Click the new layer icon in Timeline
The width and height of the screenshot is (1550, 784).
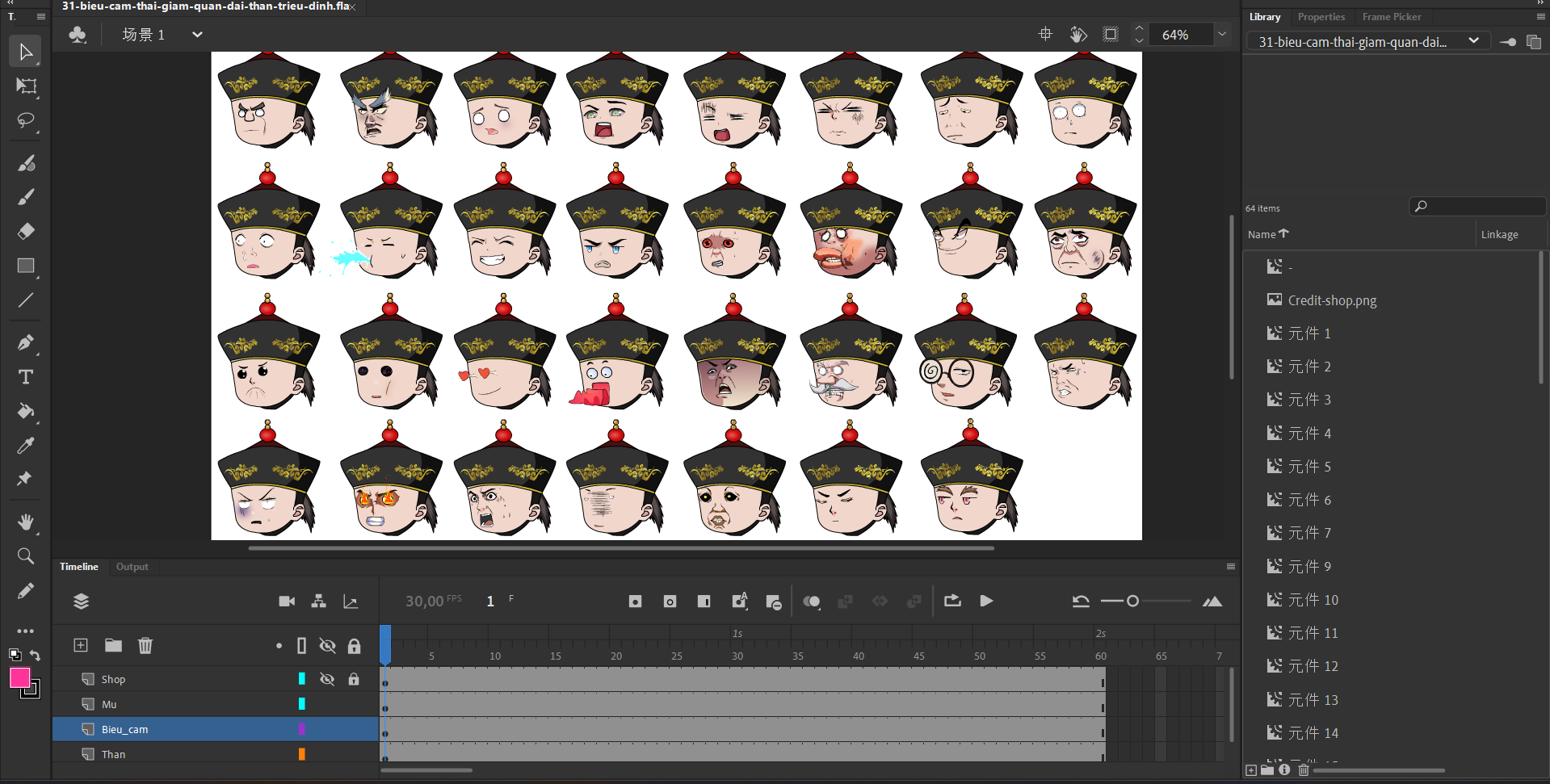pos(81,645)
